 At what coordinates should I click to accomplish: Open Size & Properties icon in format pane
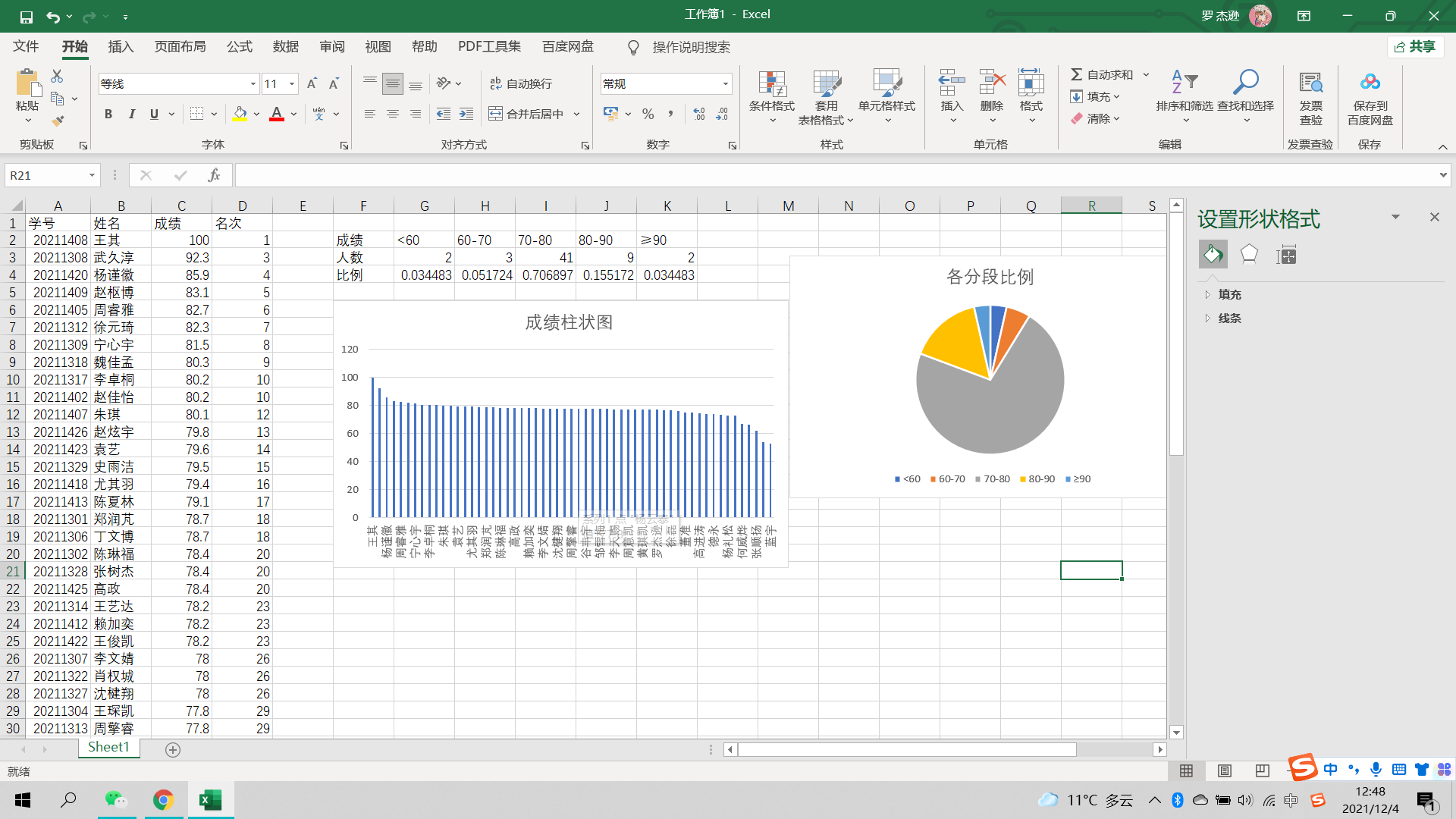pyautogui.click(x=1287, y=255)
